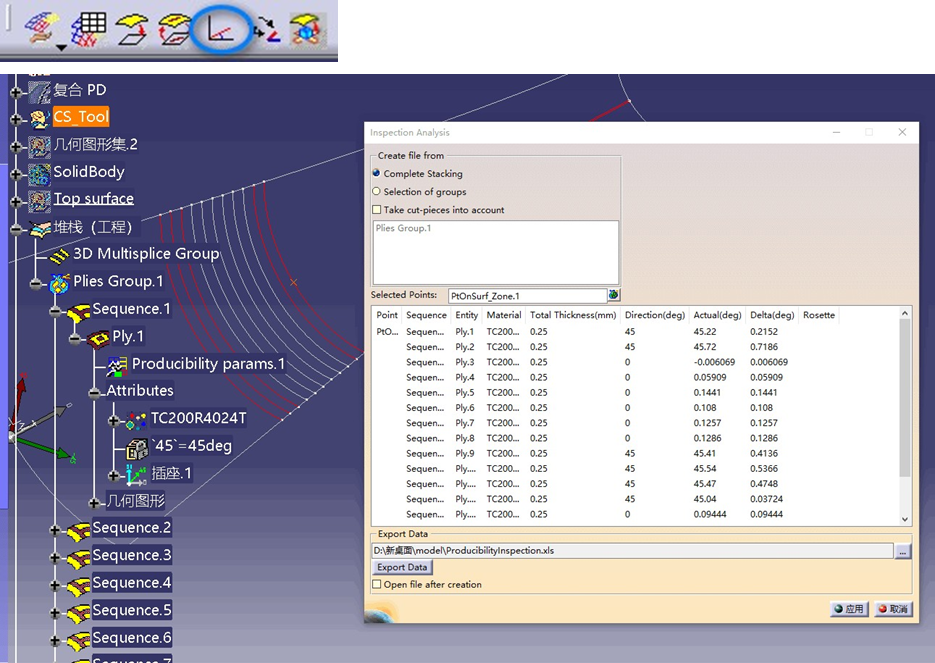Click the Plies Group.1 globe icon

59,283
